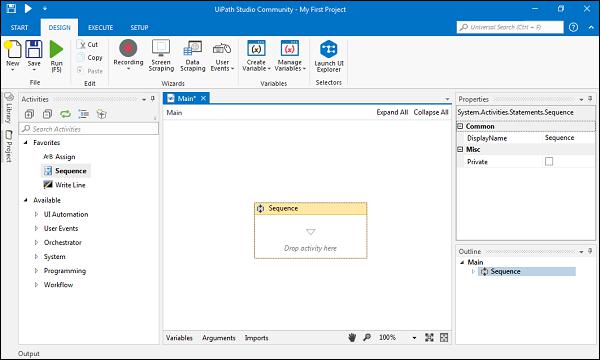Open the START ribbon tab
The width and height of the screenshot is (600, 360).
coord(19,28)
